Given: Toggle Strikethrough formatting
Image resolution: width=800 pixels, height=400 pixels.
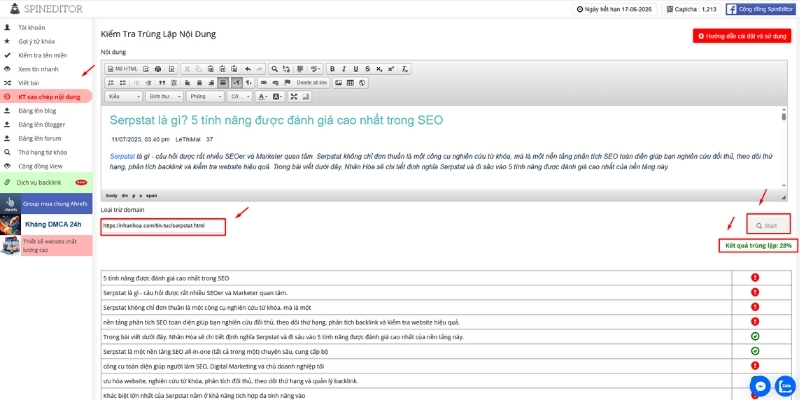Looking at the screenshot, I should tap(367, 69).
